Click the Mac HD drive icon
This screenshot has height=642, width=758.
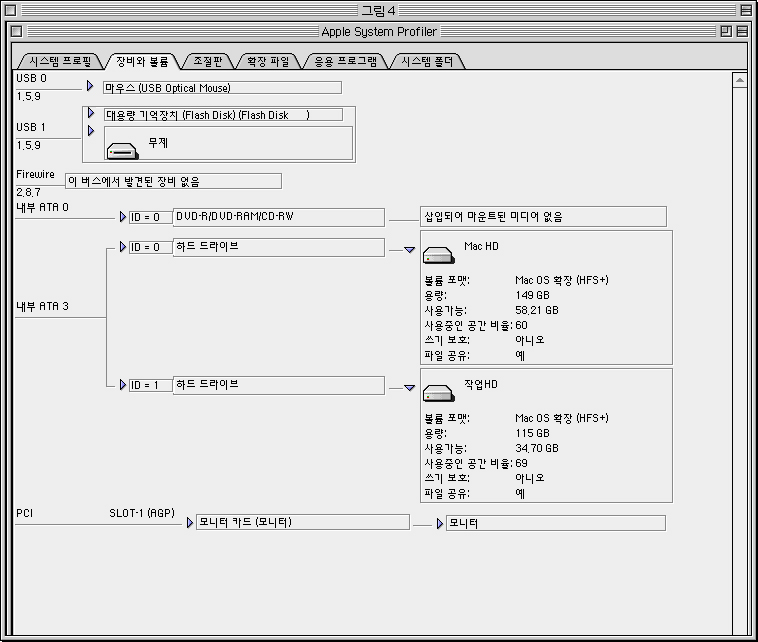[438, 255]
